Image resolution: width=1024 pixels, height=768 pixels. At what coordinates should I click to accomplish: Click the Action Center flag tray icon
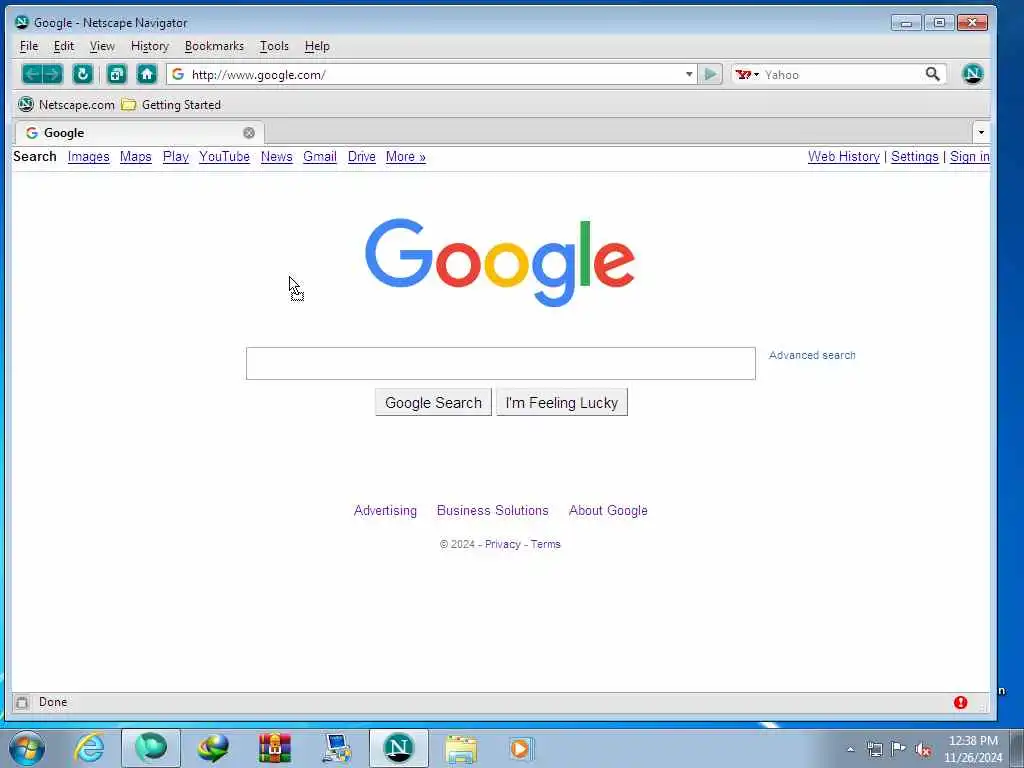point(899,749)
